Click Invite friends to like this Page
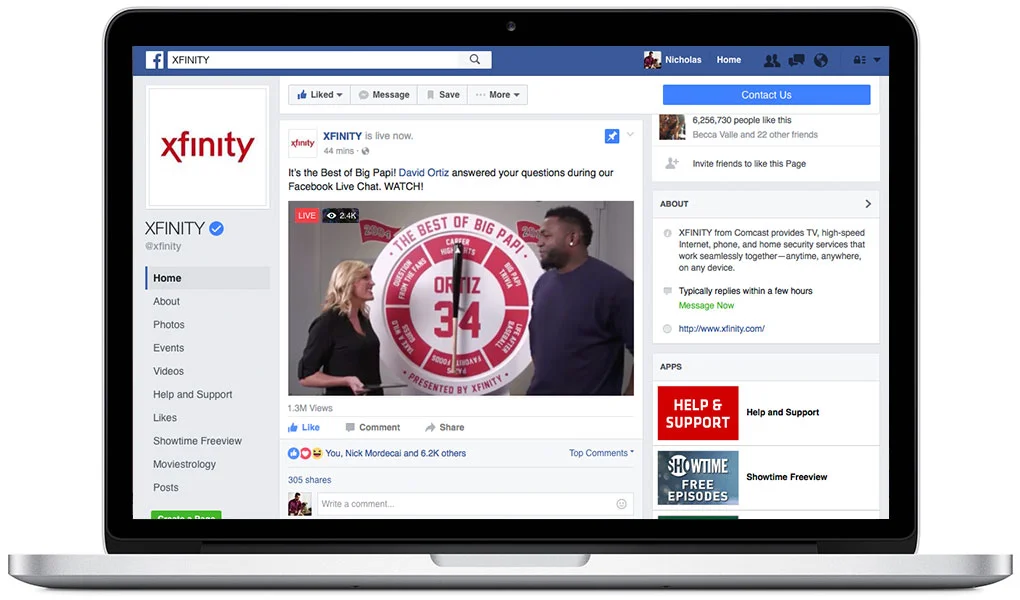Image resolution: width=1020 pixels, height=600 pixels. (x=749, y=164)
